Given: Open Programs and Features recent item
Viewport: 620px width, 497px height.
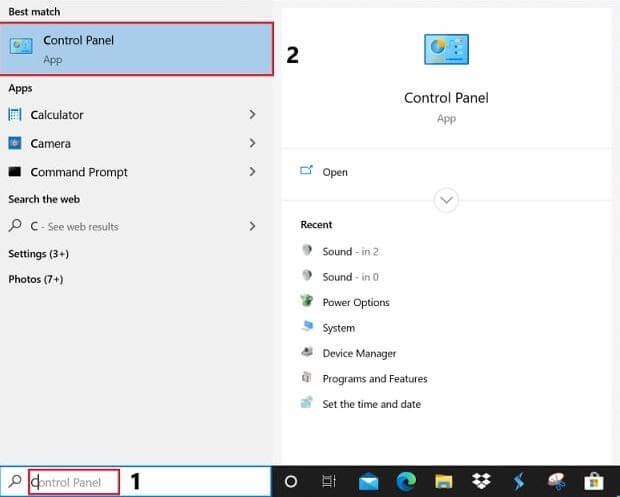Looking at the screenshot, I should tap(374, 379).
